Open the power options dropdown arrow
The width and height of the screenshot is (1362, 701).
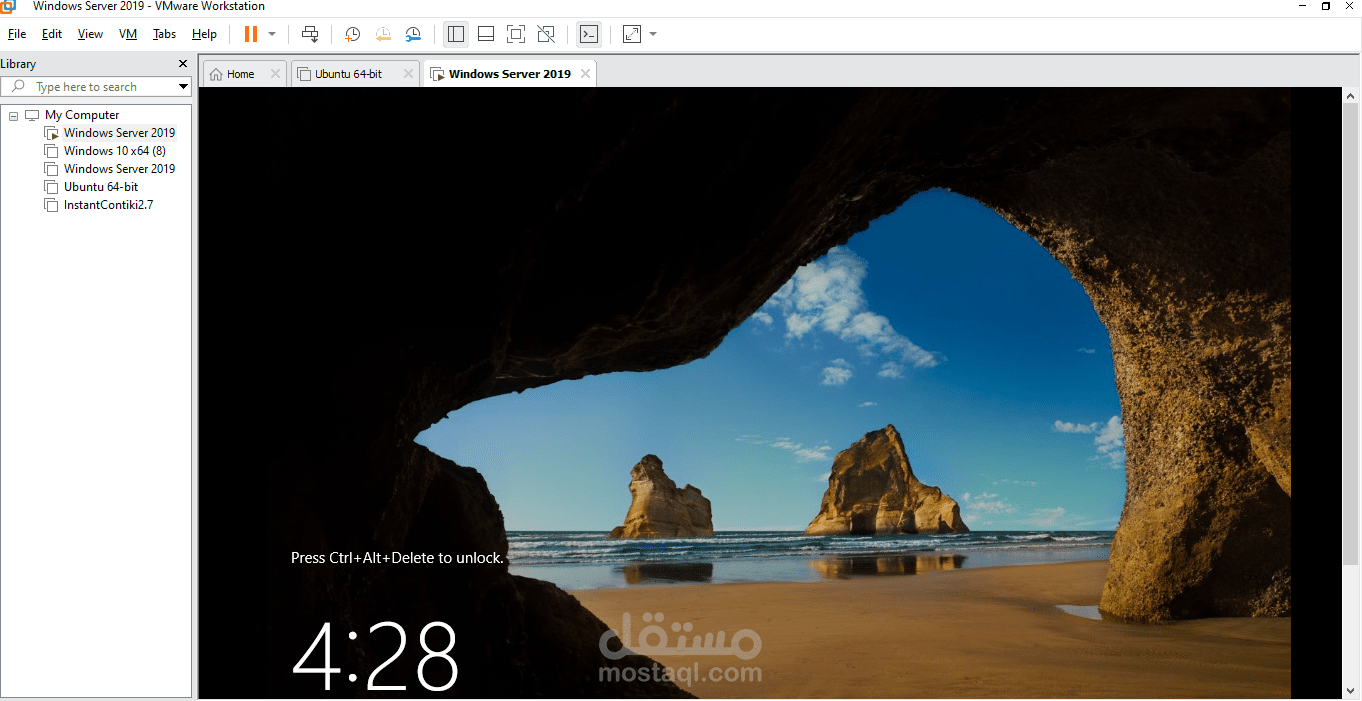(272, 34)
